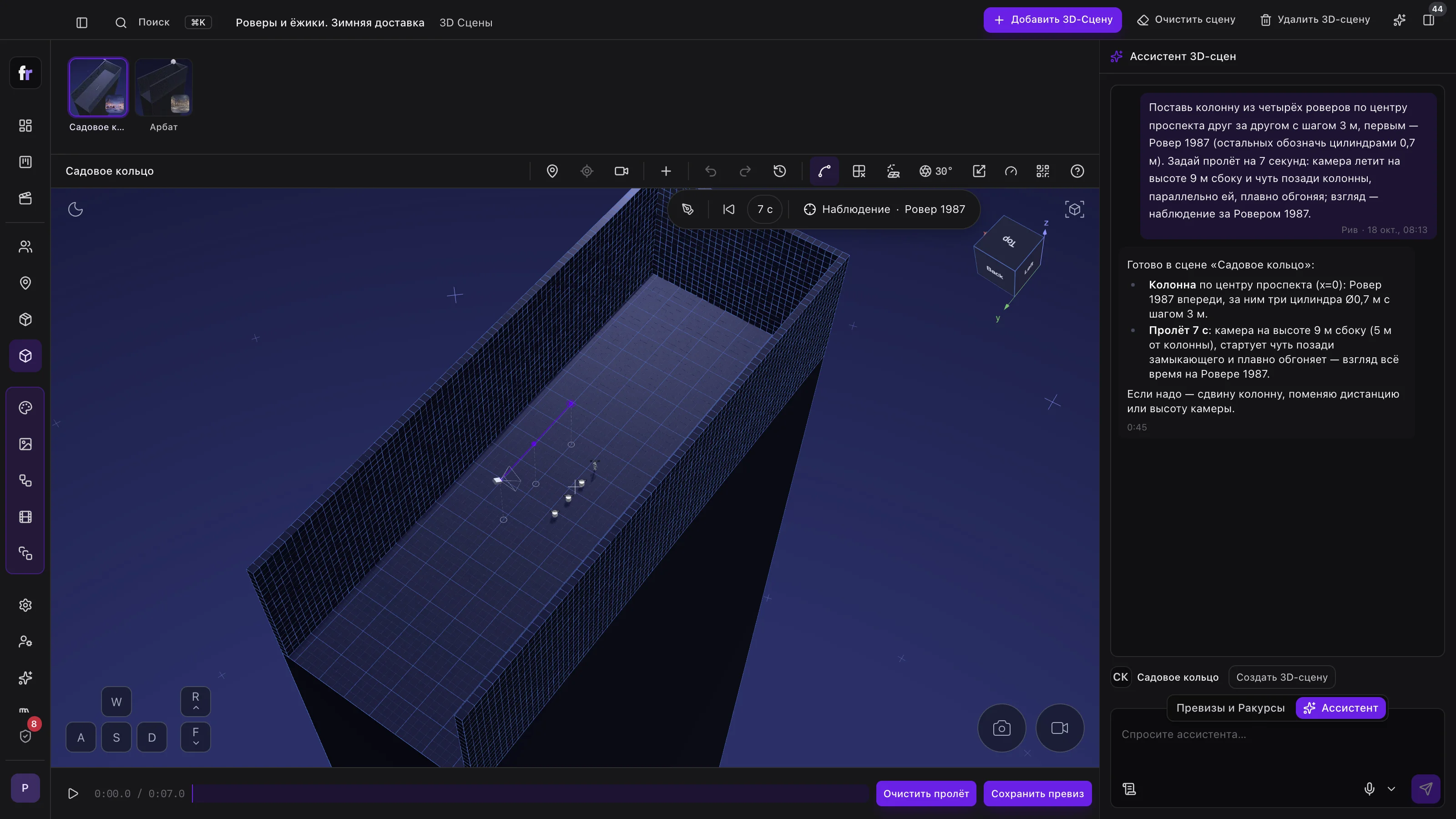The width and height of the screenshot is (1456, 819).
Task: Toggle the left sidebar panel icon
Action: click(82, 23)
